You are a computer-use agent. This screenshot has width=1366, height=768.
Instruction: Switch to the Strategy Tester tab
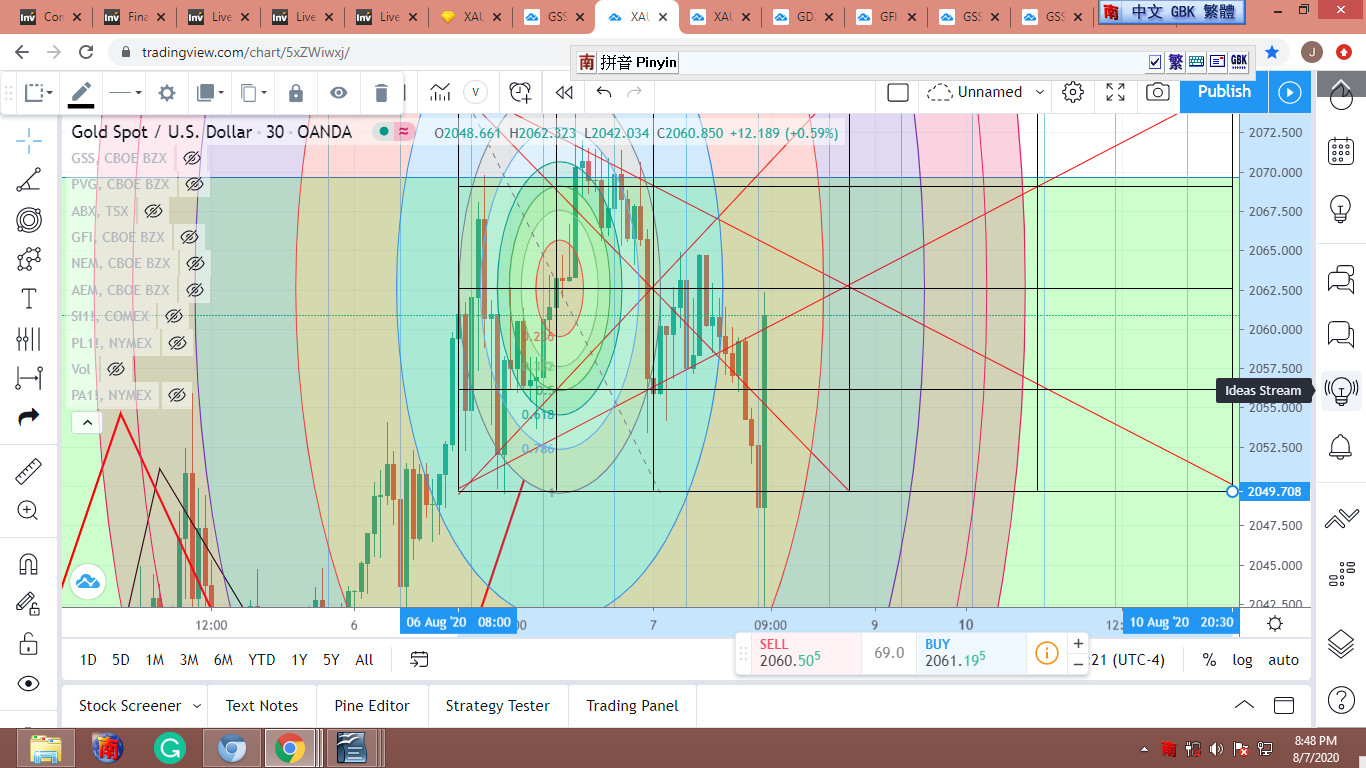pyautogui.click(x=497, y=706)
